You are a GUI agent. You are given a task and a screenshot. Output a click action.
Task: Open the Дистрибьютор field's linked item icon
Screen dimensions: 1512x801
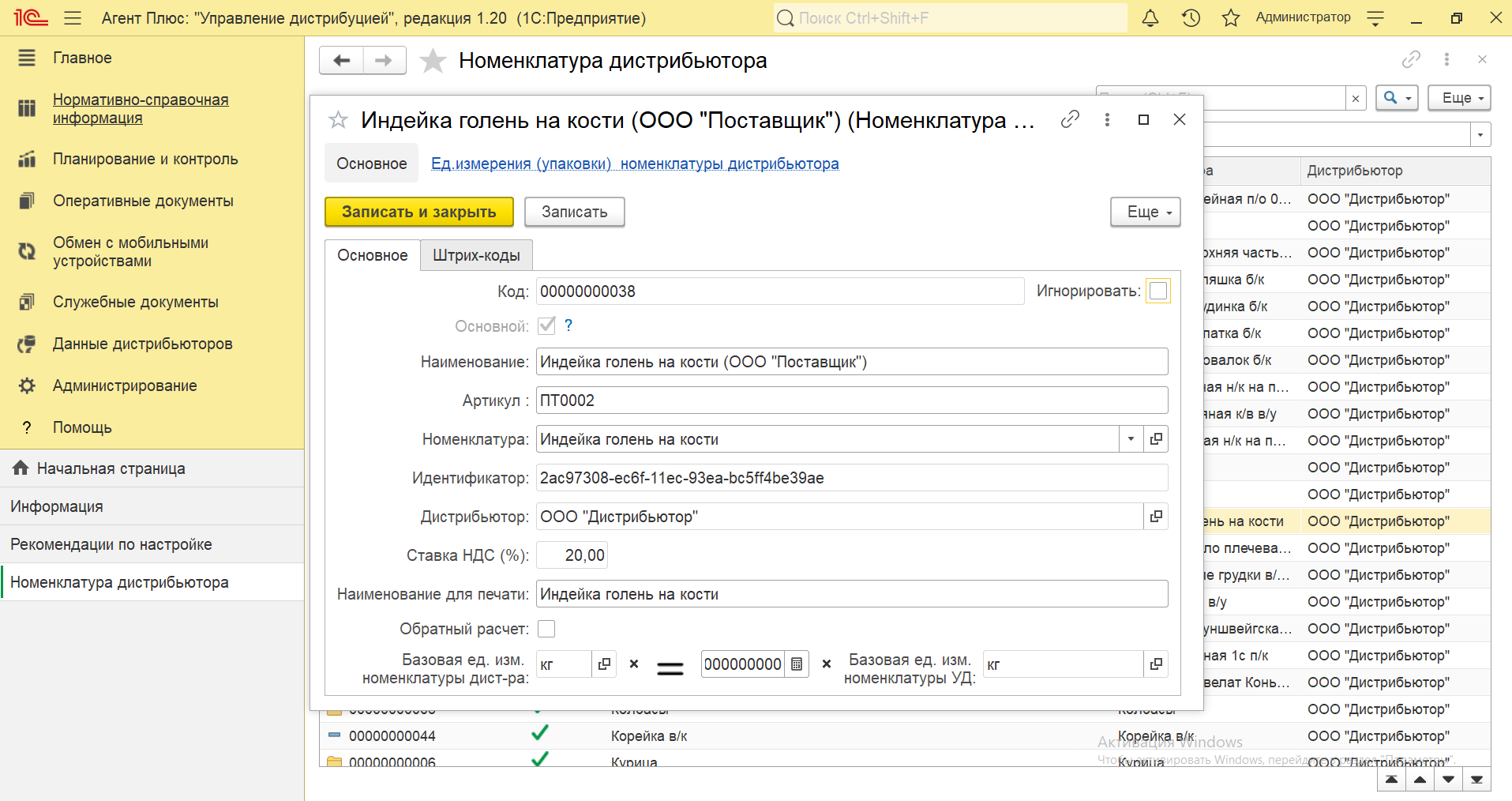click(x=1156, y=516)
